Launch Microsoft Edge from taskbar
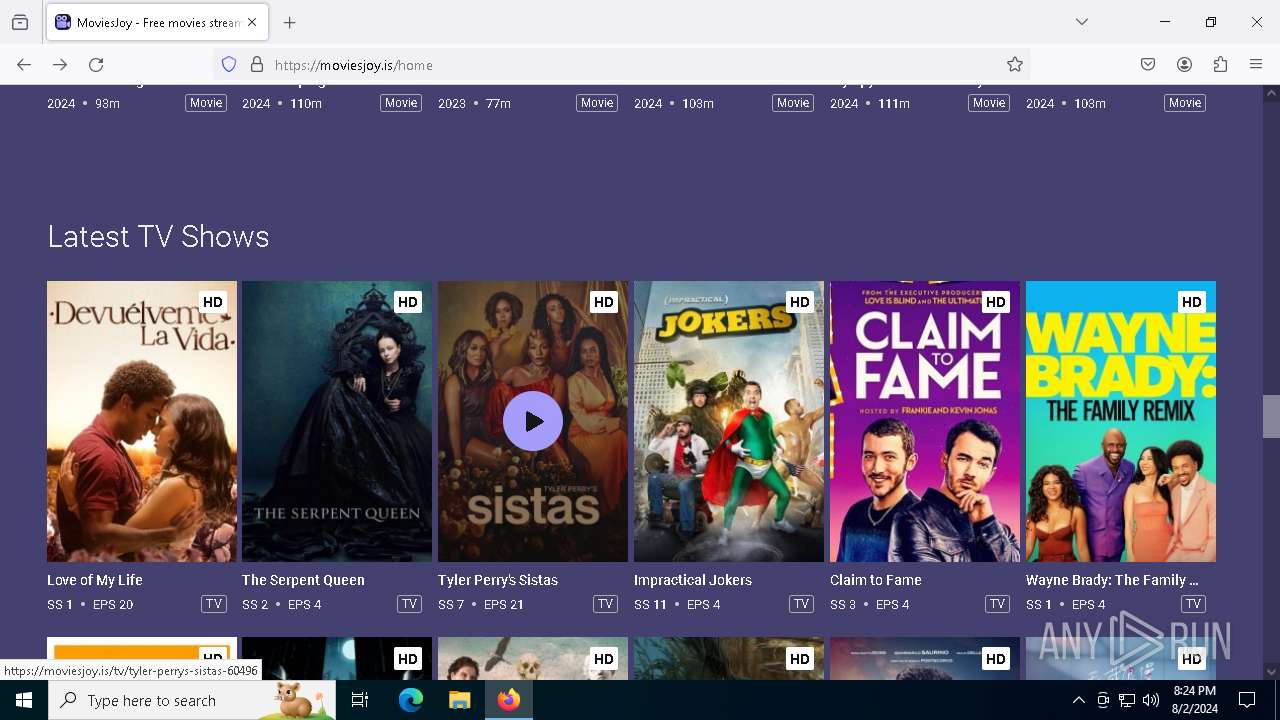This screenshot has width=1280, height=720. pyautogui.click(x=411, y=700)
